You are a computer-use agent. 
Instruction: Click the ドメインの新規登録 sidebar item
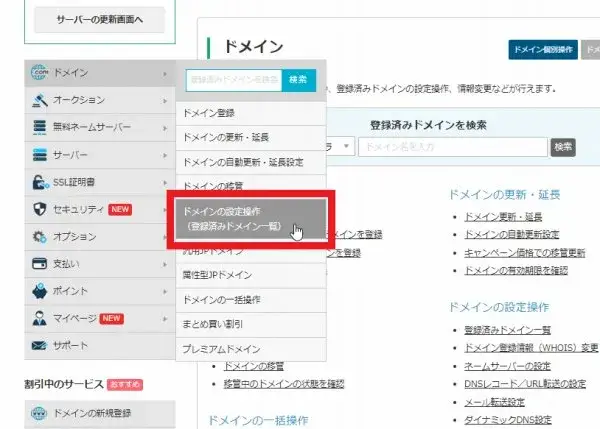pos(100,413)
